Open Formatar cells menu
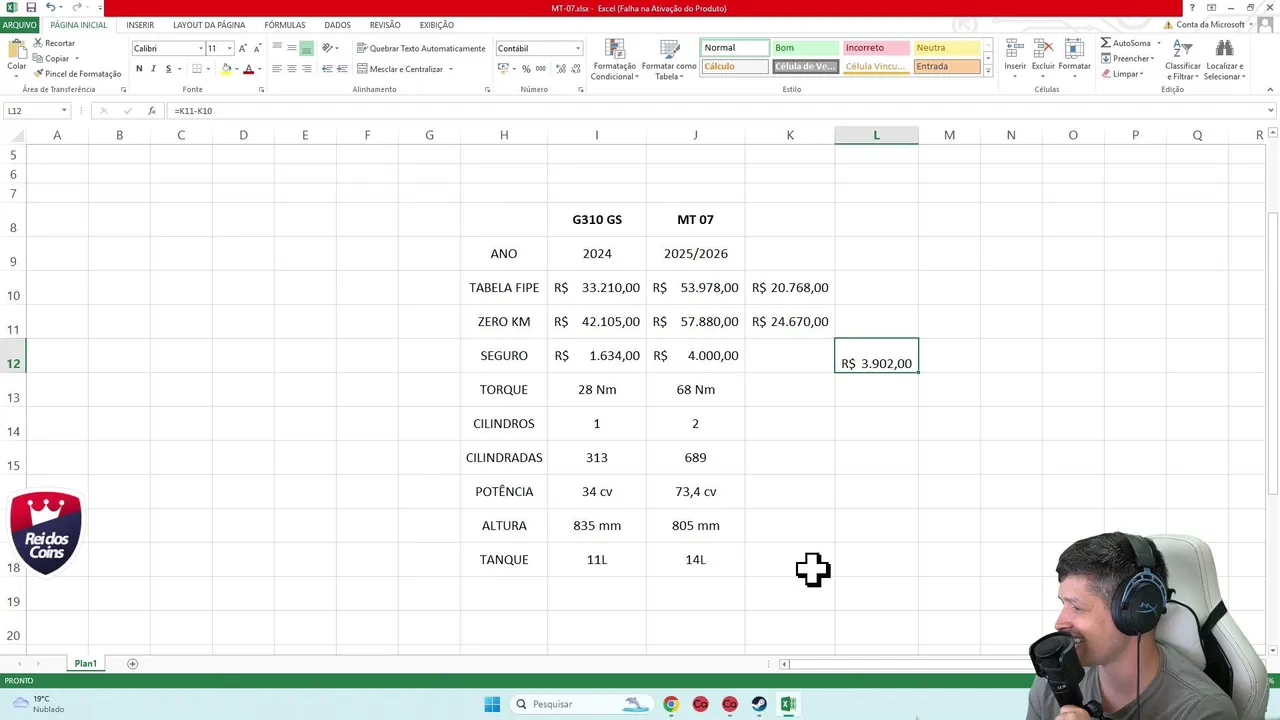The height and width of the screenshot is (720, 1280). [x=1074, y=58]
